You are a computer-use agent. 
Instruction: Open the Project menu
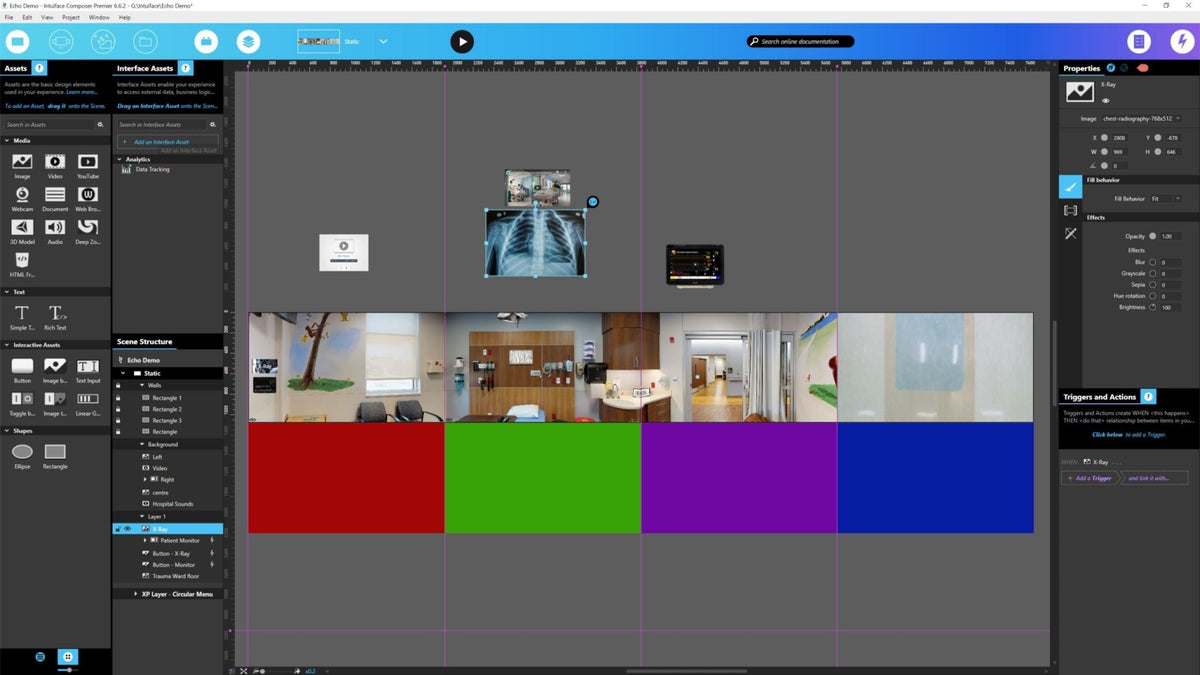point(71,17)
